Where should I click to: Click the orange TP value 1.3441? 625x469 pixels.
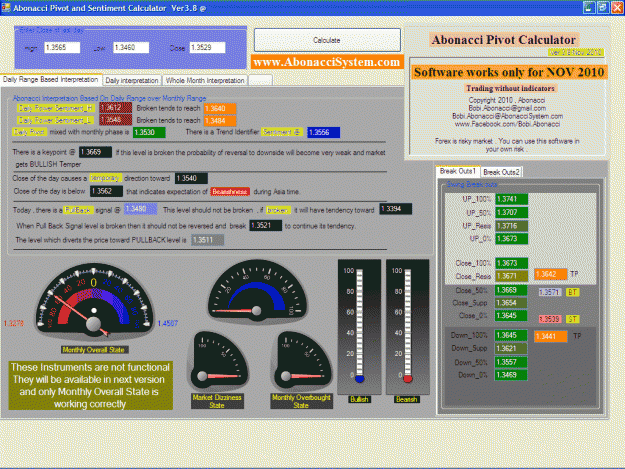pyautogui.click(x=550, y=336)
